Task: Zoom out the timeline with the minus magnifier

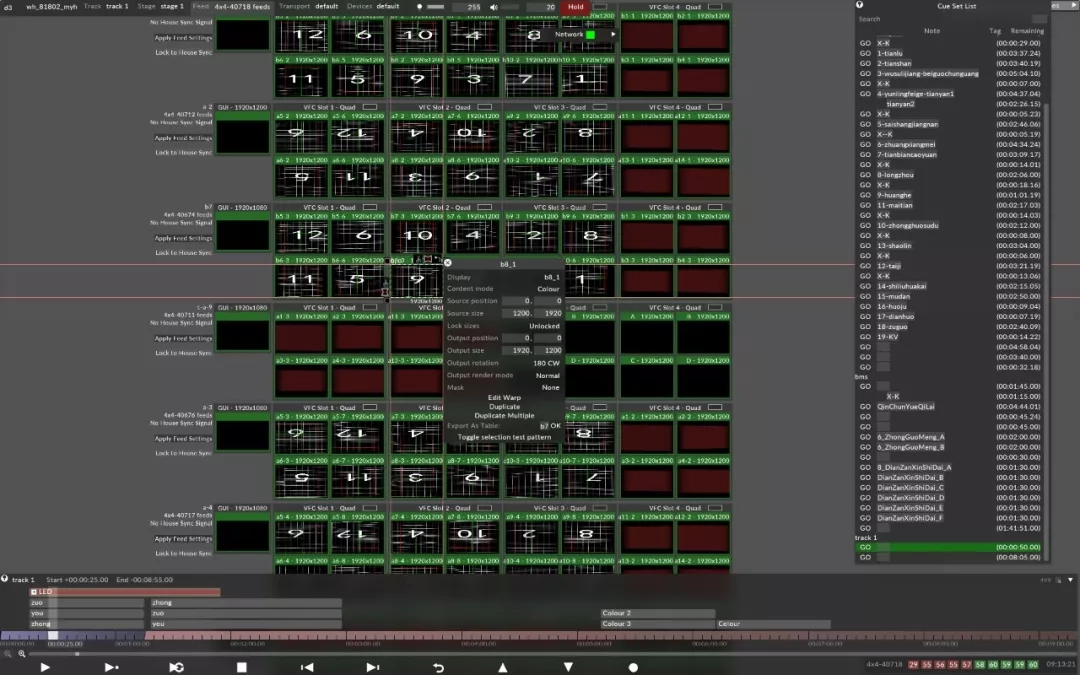Action: [8, 654]
